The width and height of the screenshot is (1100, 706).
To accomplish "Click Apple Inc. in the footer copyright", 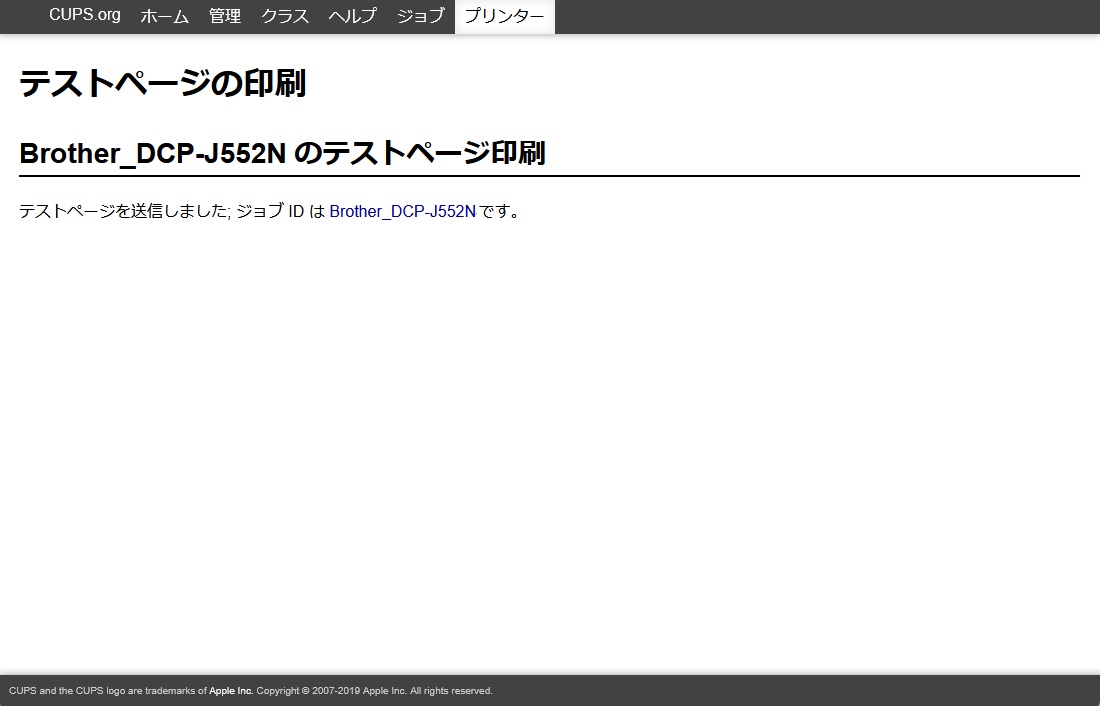I will [231, 691].
